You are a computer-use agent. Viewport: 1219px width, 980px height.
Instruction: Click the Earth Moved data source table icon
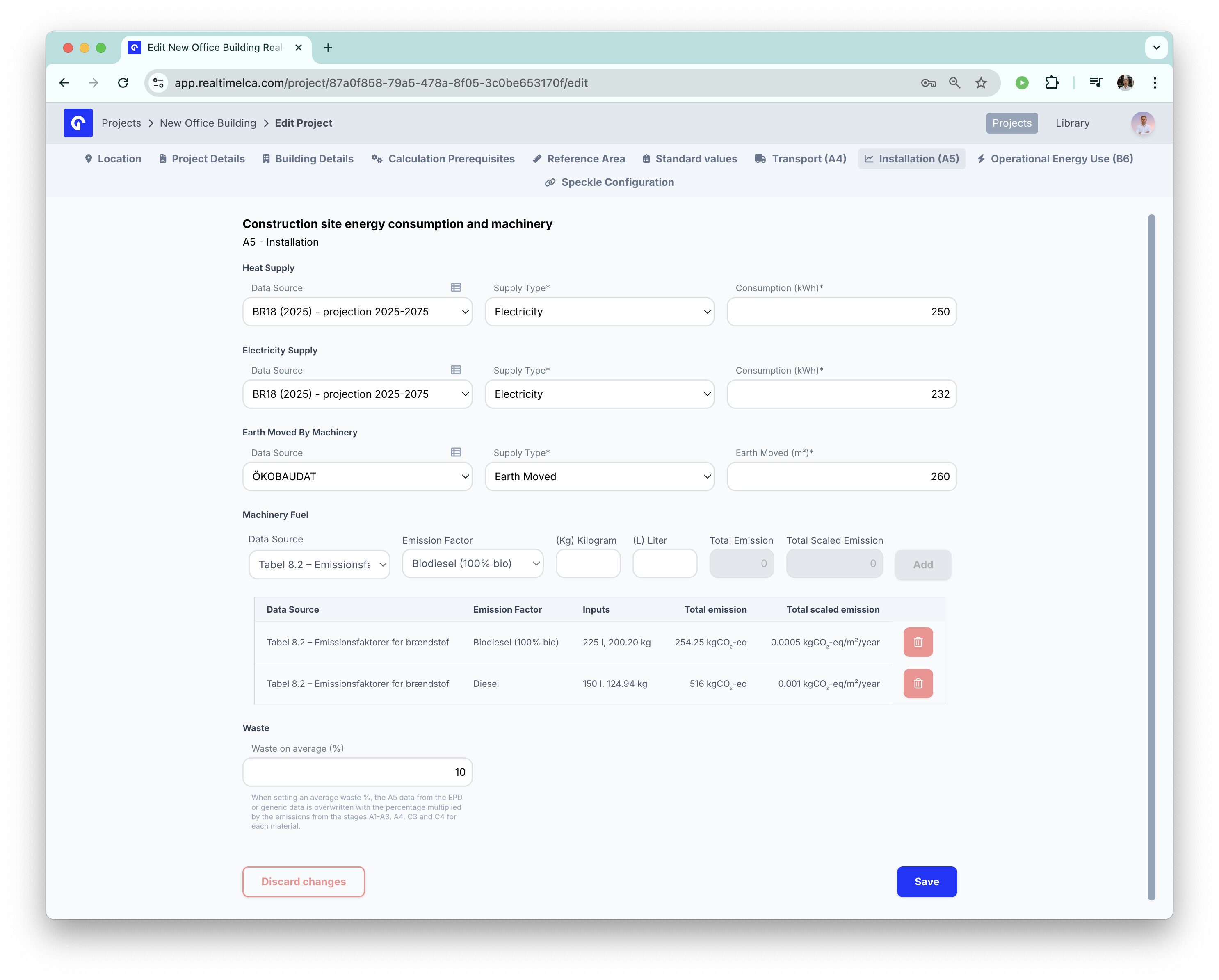point(456,452)
